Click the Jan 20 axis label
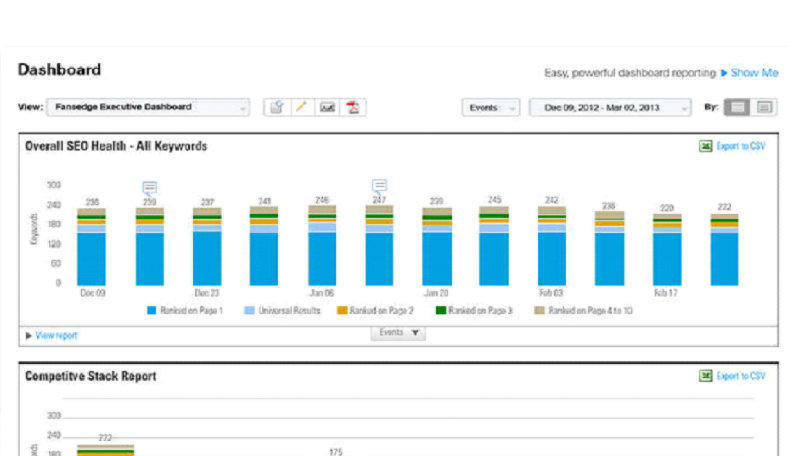The image size is (793, 456). pyautogui.click(x=436, y=293)
